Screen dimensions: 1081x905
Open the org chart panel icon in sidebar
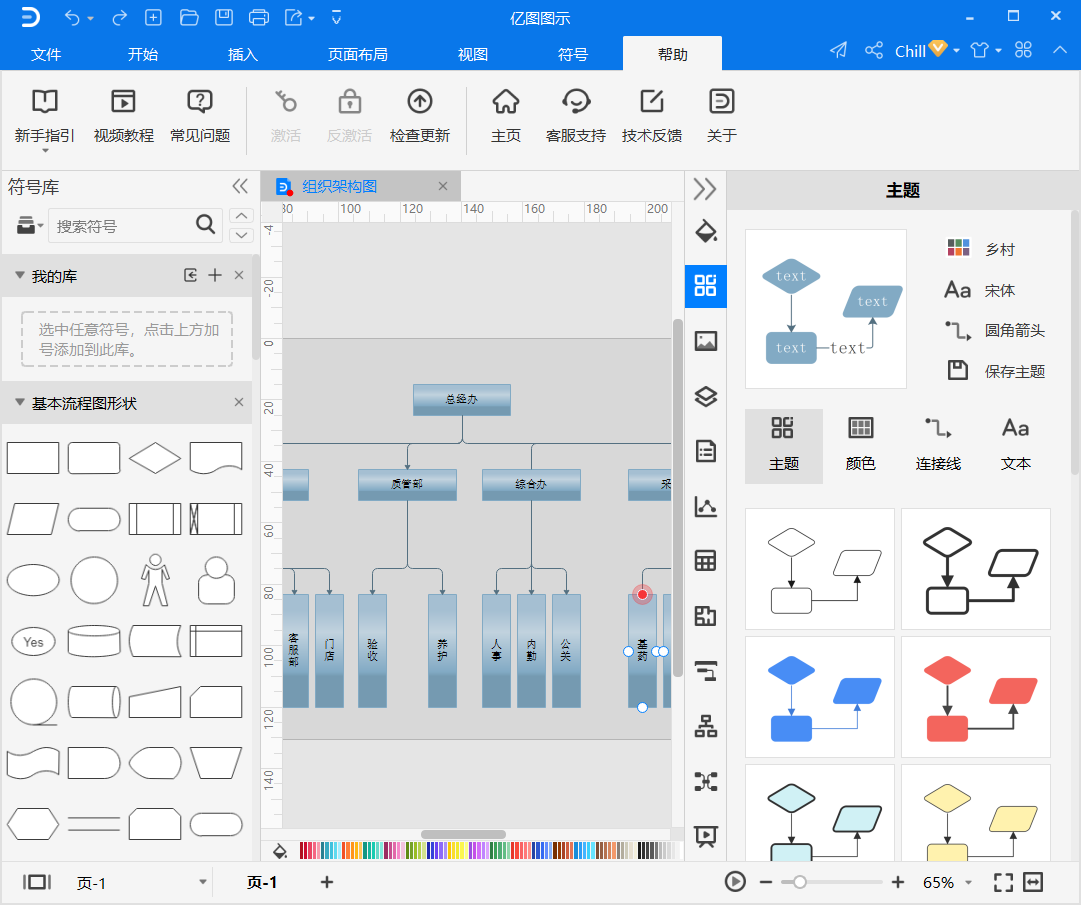(706, 726)
